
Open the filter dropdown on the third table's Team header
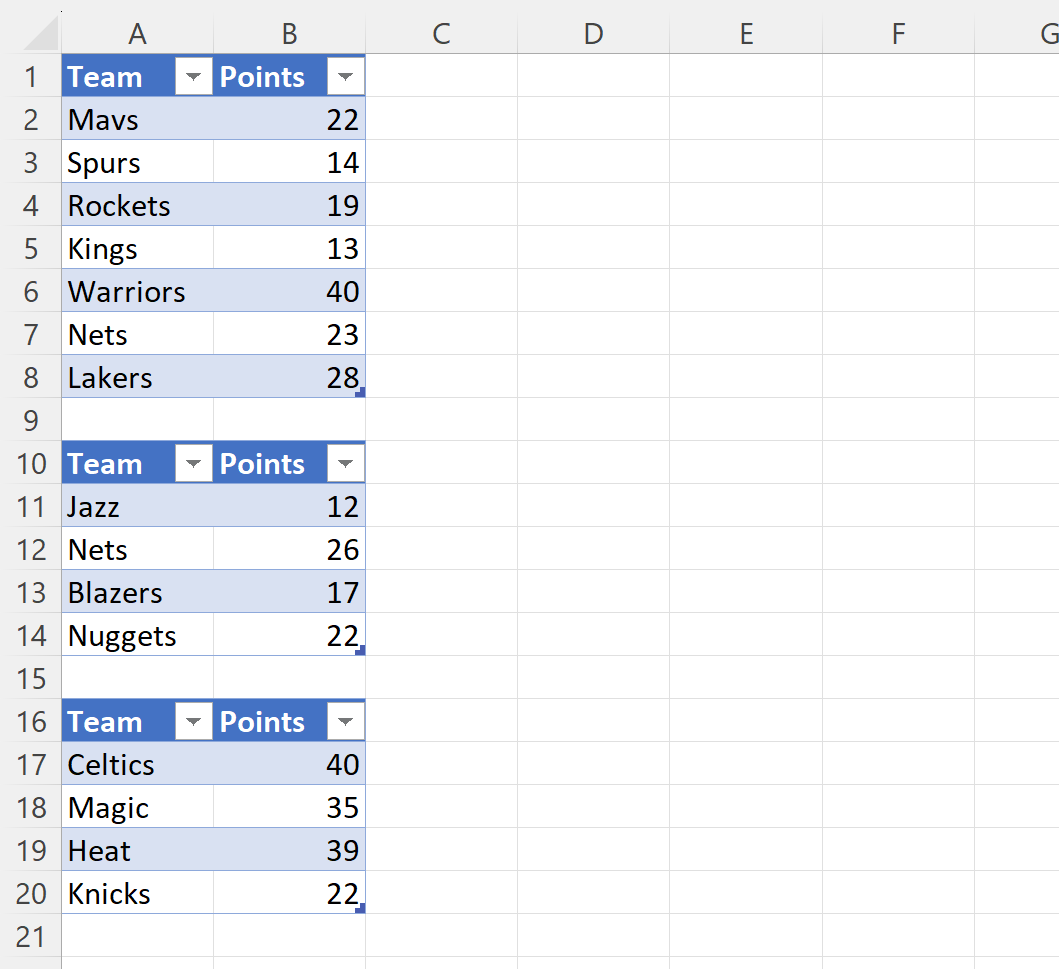(193, 721)
